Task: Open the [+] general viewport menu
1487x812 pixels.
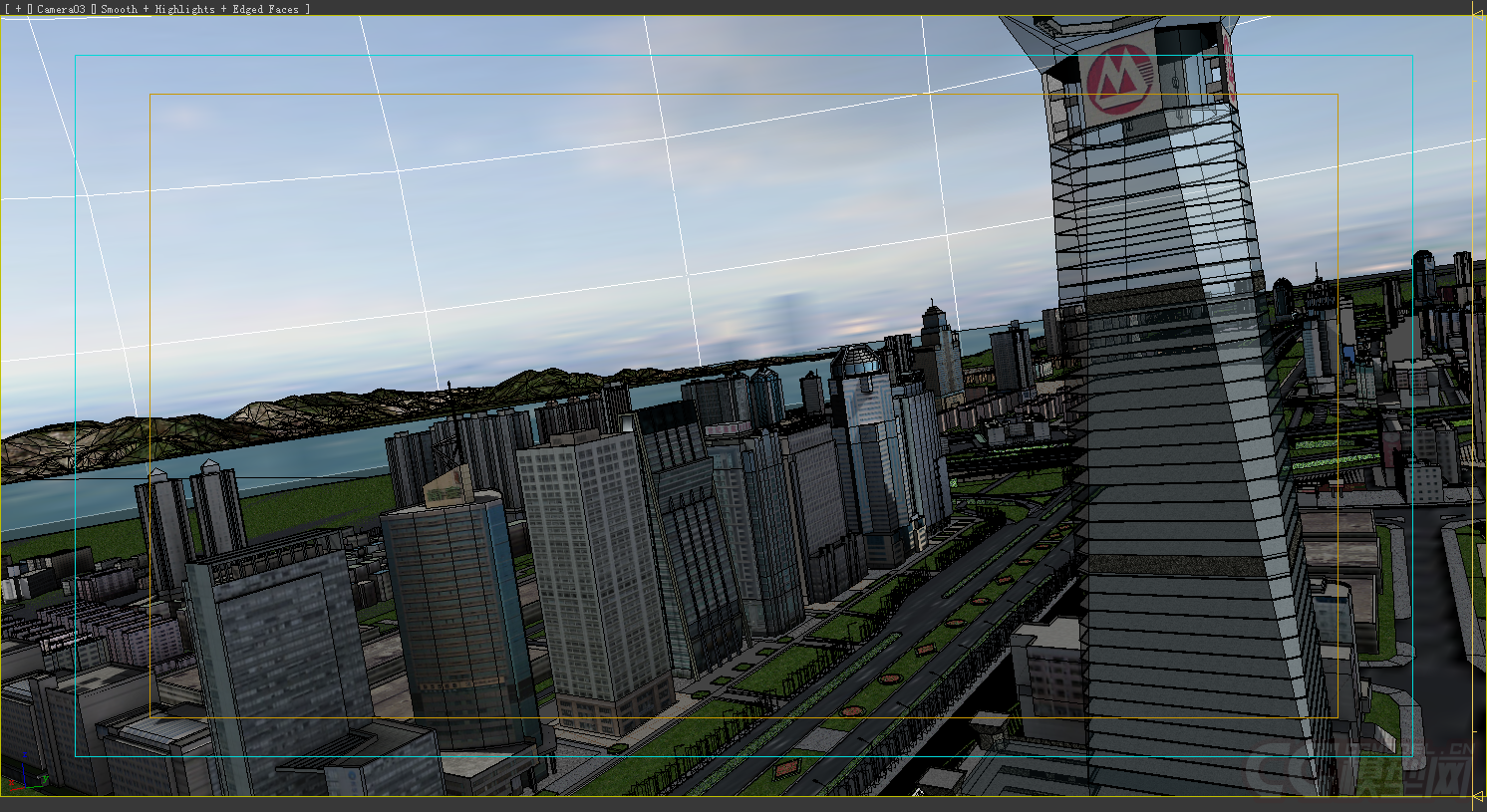Action: 18,9
